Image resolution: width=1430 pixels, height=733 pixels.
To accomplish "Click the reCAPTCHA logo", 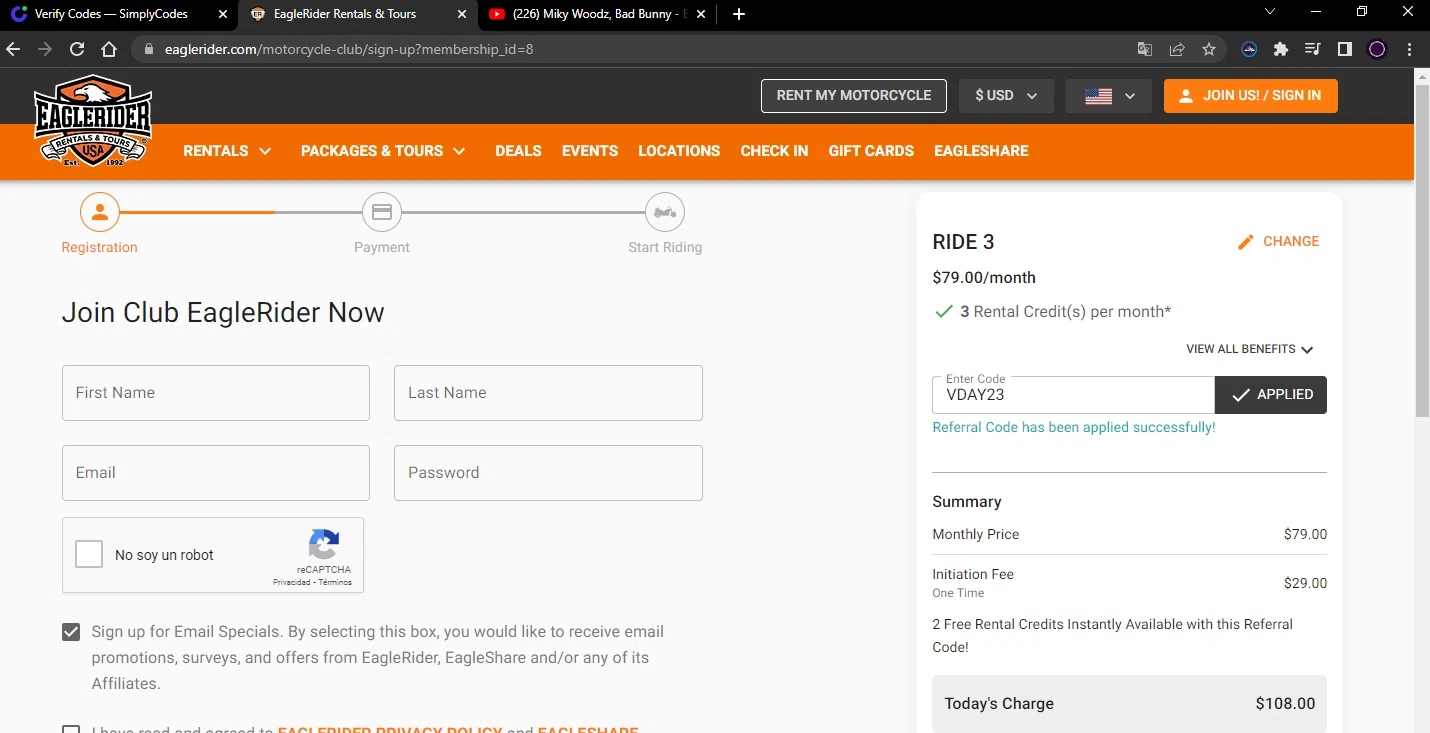I will pos(323,546).
